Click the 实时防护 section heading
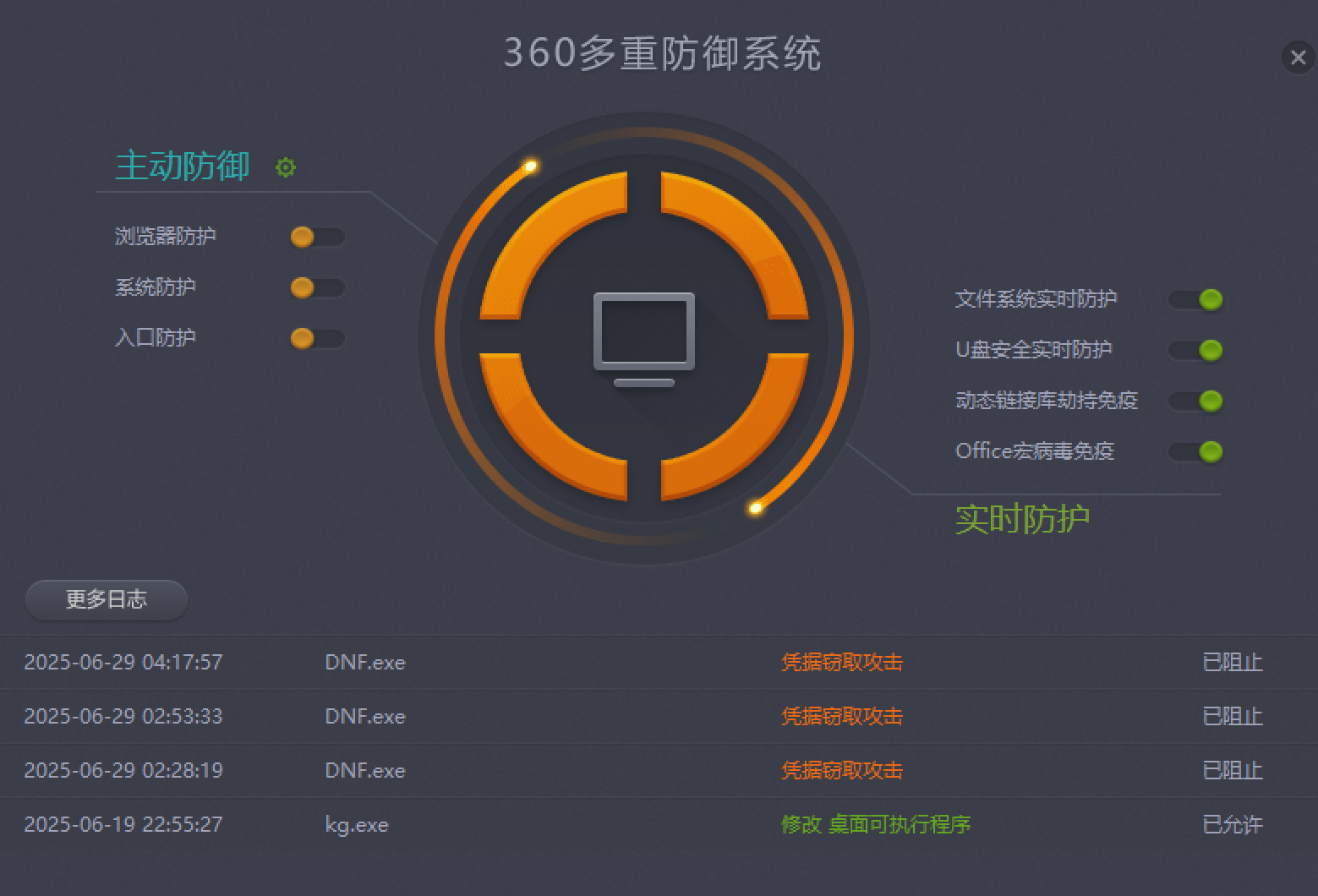 1022,519
